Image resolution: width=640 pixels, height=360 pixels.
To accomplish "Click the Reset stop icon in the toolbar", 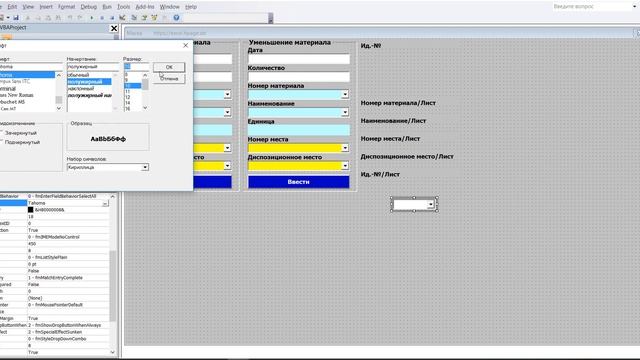I will pos(112,18).
